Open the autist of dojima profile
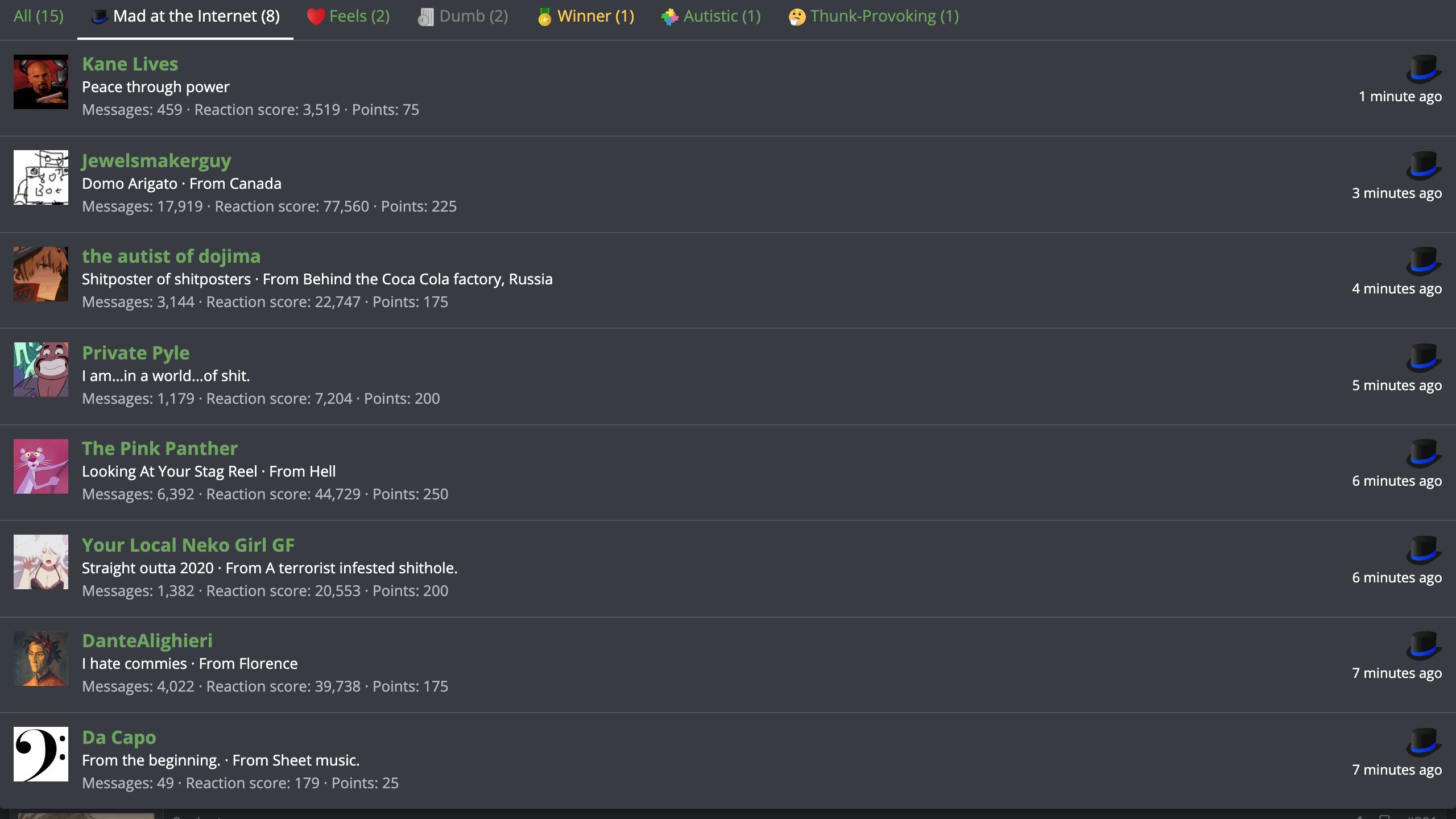1456x819 pixels. [x=171, y=256]
